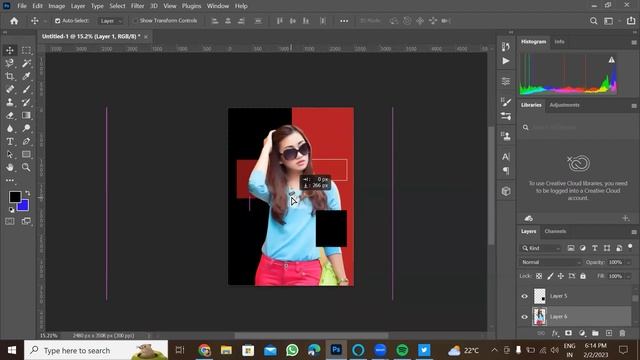Select the Layer 5 thumbnail

[540, 296]
